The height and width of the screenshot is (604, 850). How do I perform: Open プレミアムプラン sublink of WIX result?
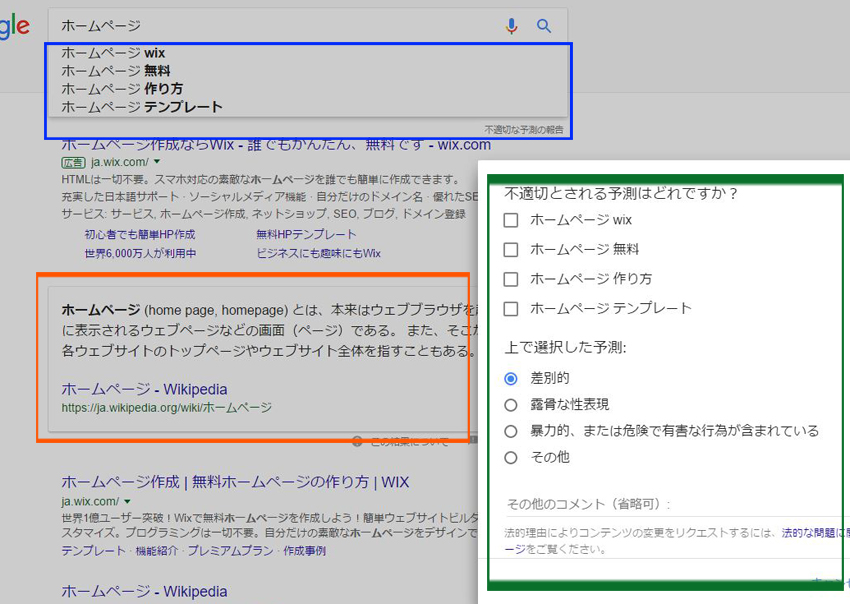coord(230,551)
